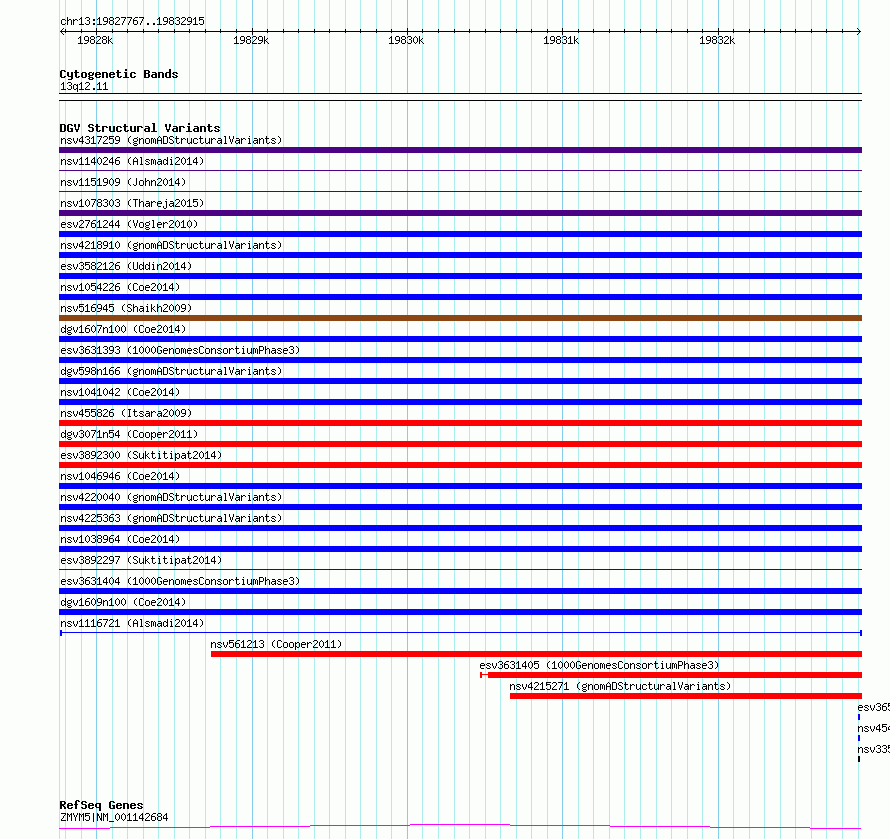Click the 19831k ruler marker
890x839 pixels.
pos(561,40)
